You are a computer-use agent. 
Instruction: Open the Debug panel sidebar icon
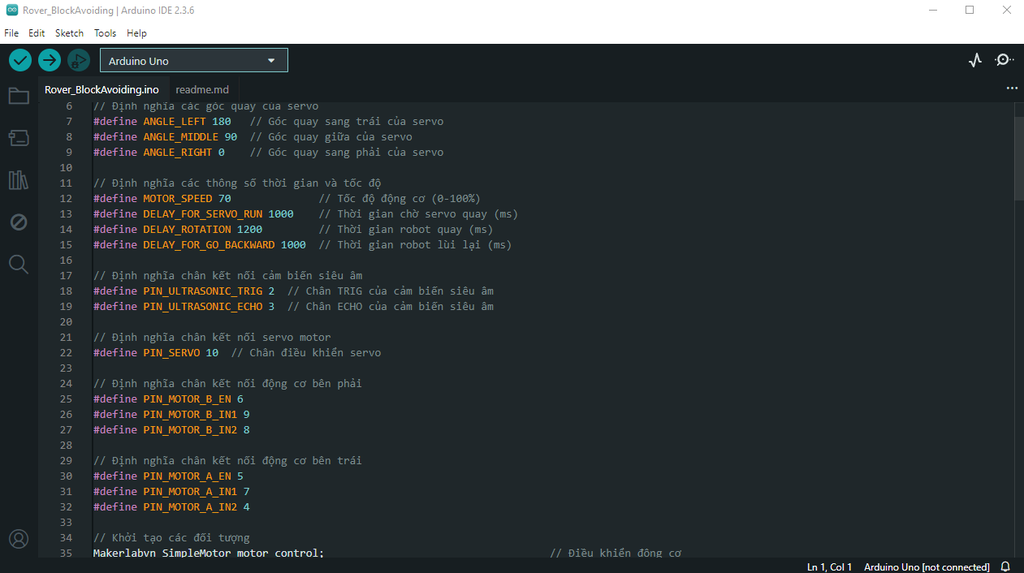point(18,222)
